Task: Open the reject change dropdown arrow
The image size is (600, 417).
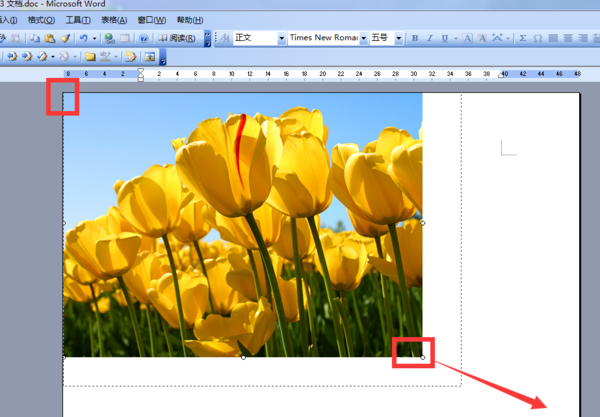Action: click(x=75, y=57)
